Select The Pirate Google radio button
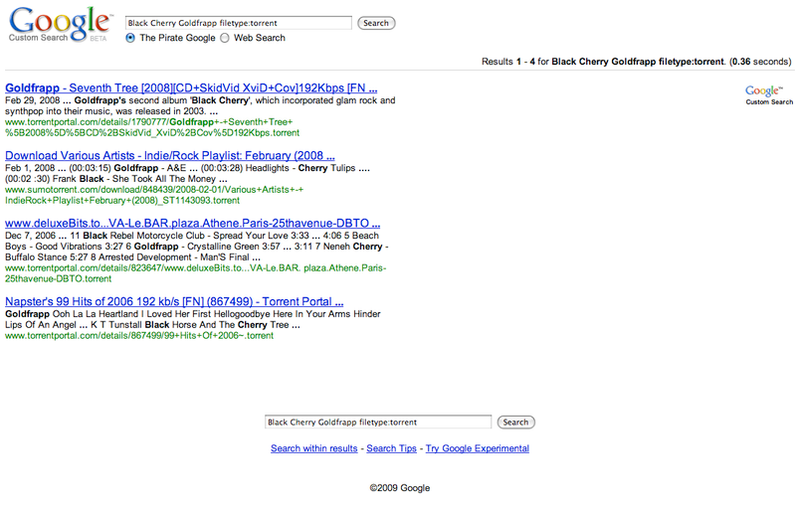Viewport: 800px width, 512px height. click(x=130, y=38)
